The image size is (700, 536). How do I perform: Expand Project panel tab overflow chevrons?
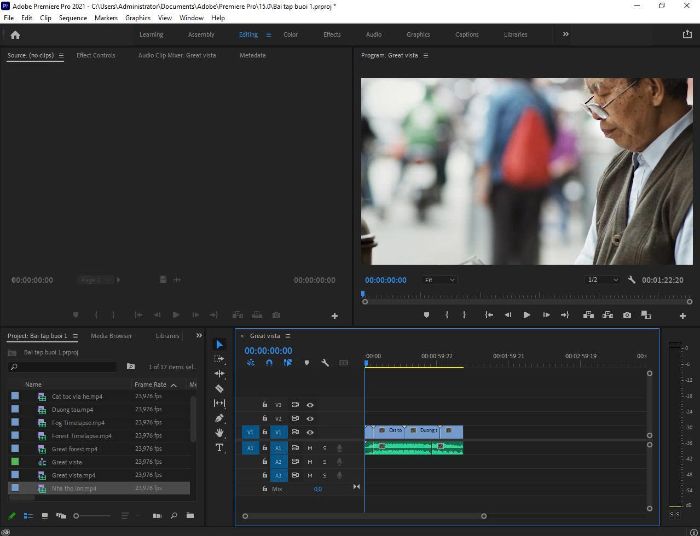pyautogui.click(x=199, y=335)
